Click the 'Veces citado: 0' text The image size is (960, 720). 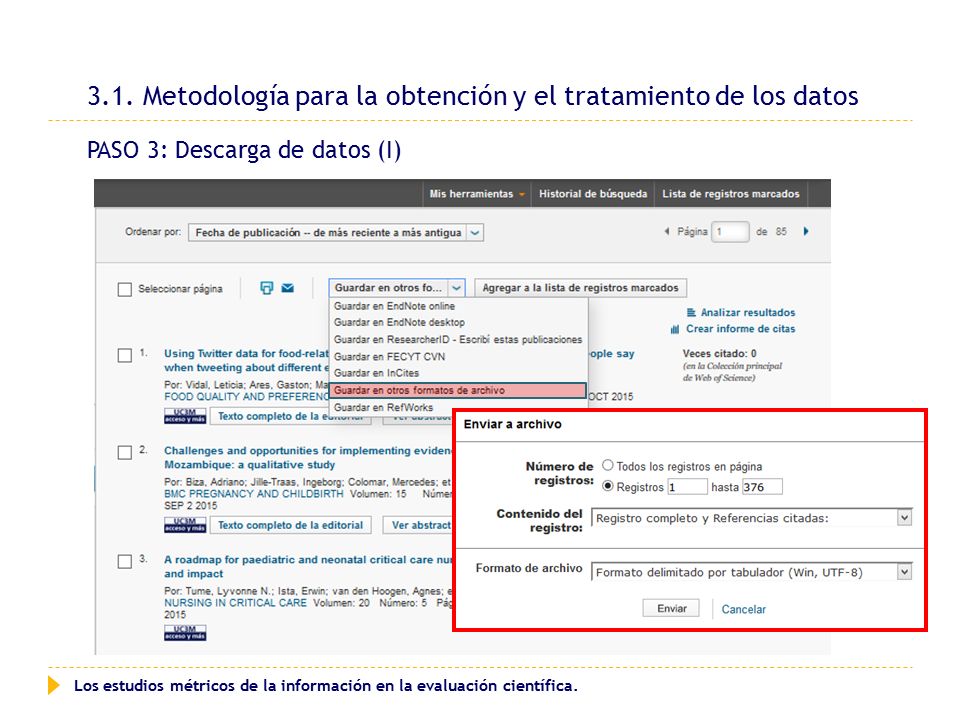719,353
